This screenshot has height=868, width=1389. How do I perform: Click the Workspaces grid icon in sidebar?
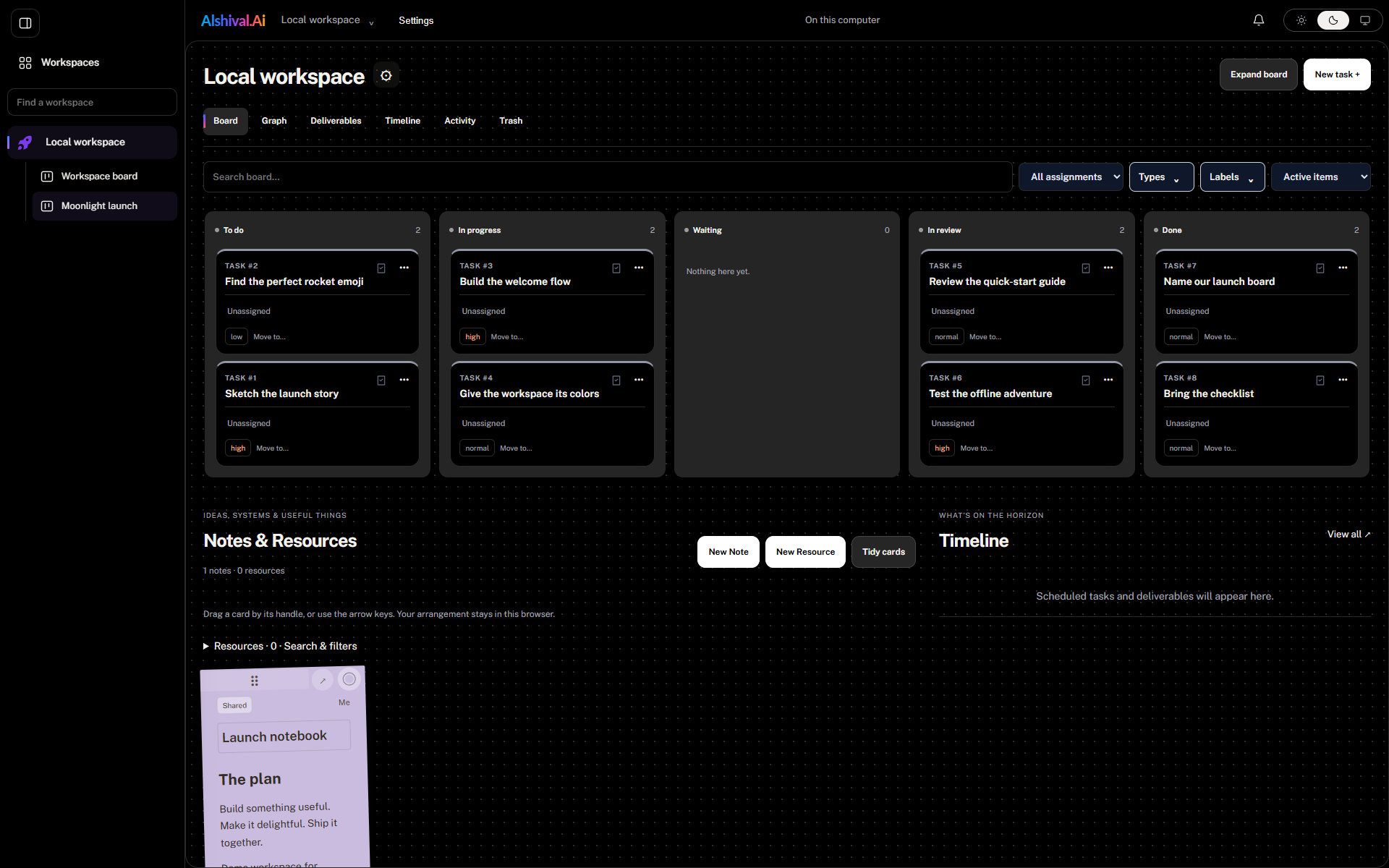click(25, 63)
